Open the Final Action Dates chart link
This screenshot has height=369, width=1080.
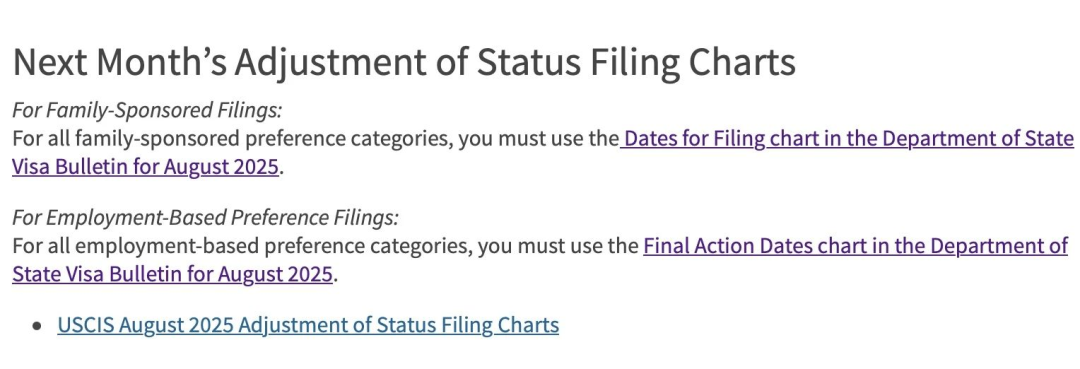(855, 246)
